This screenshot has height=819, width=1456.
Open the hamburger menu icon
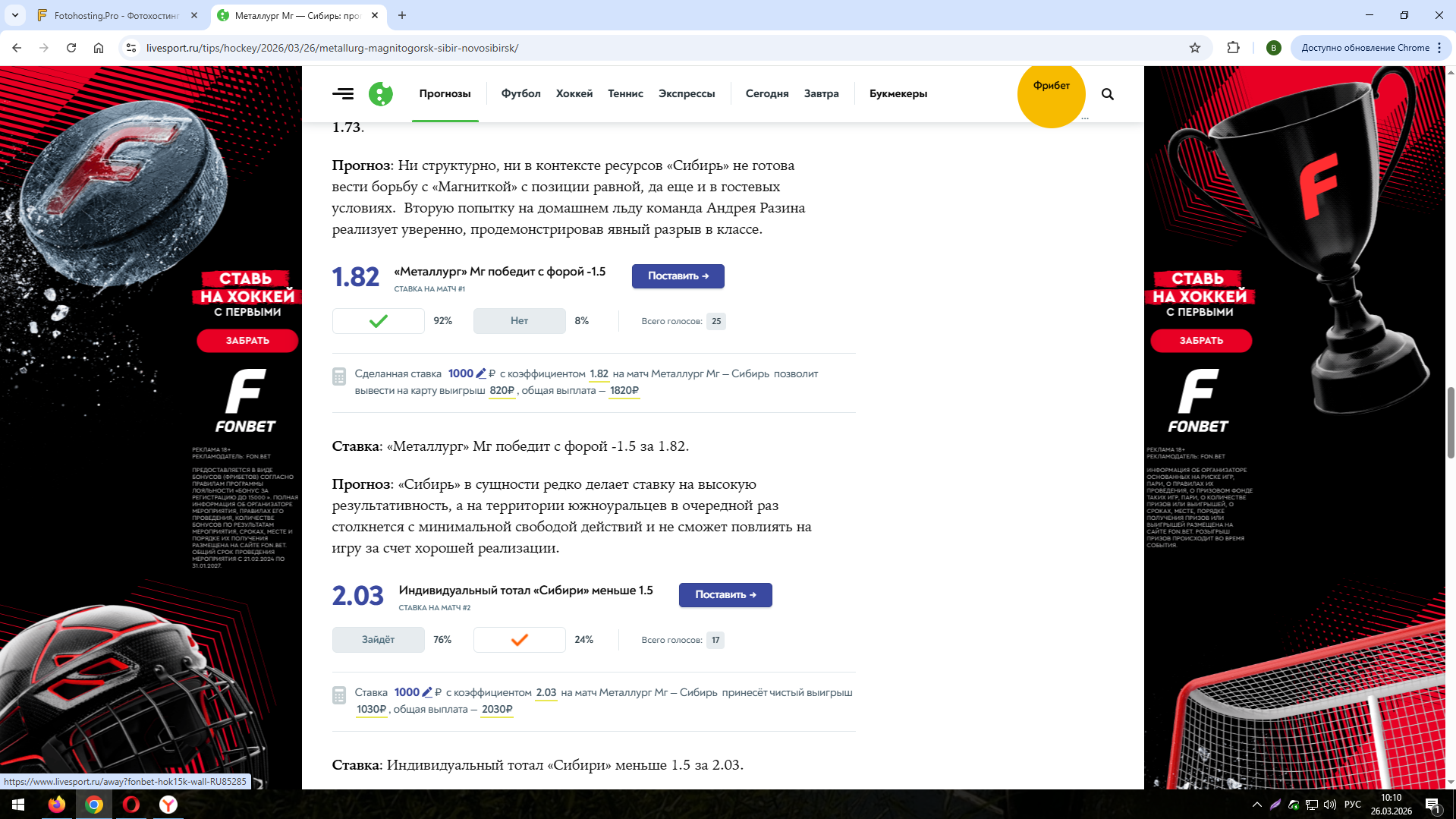pos(343,94)
